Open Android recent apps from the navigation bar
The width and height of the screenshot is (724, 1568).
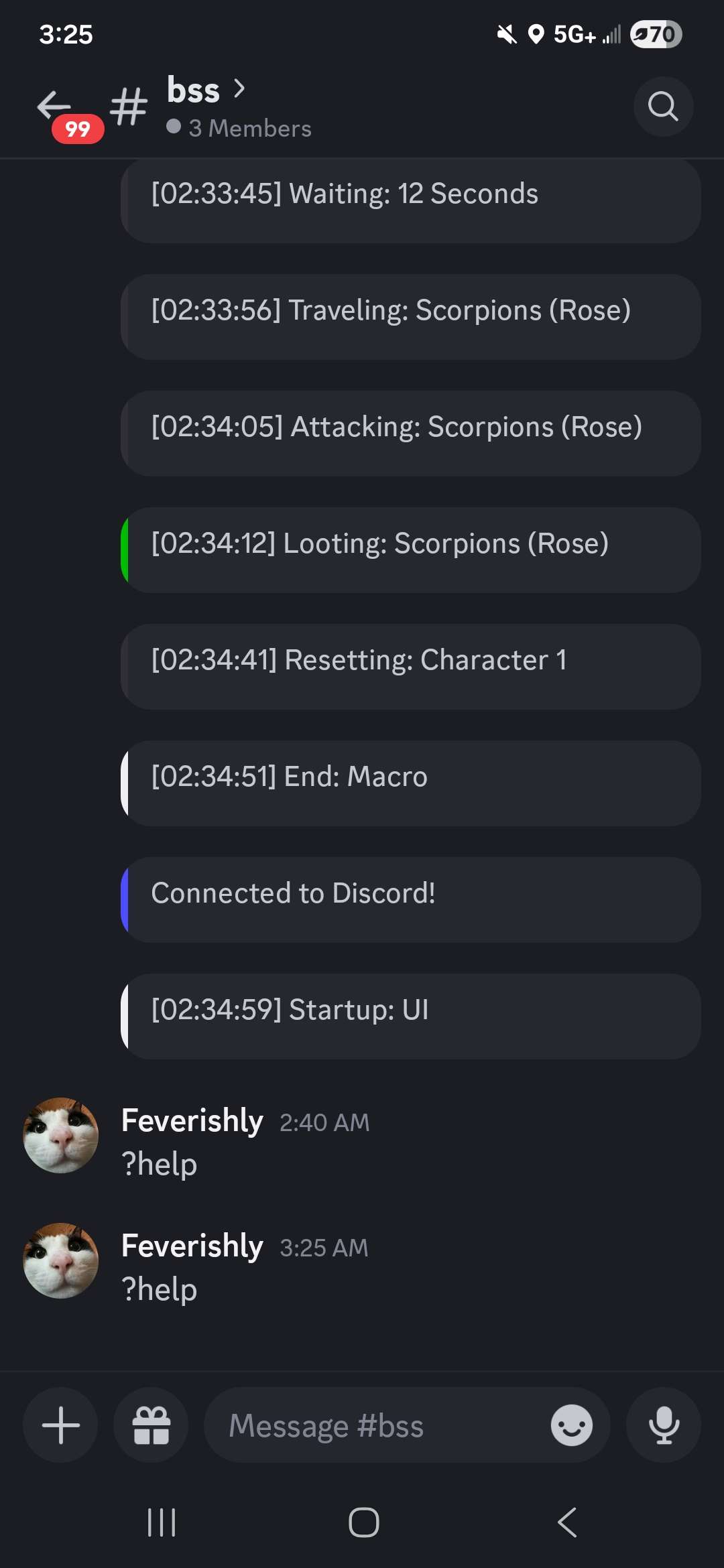tap(161, 1522)
